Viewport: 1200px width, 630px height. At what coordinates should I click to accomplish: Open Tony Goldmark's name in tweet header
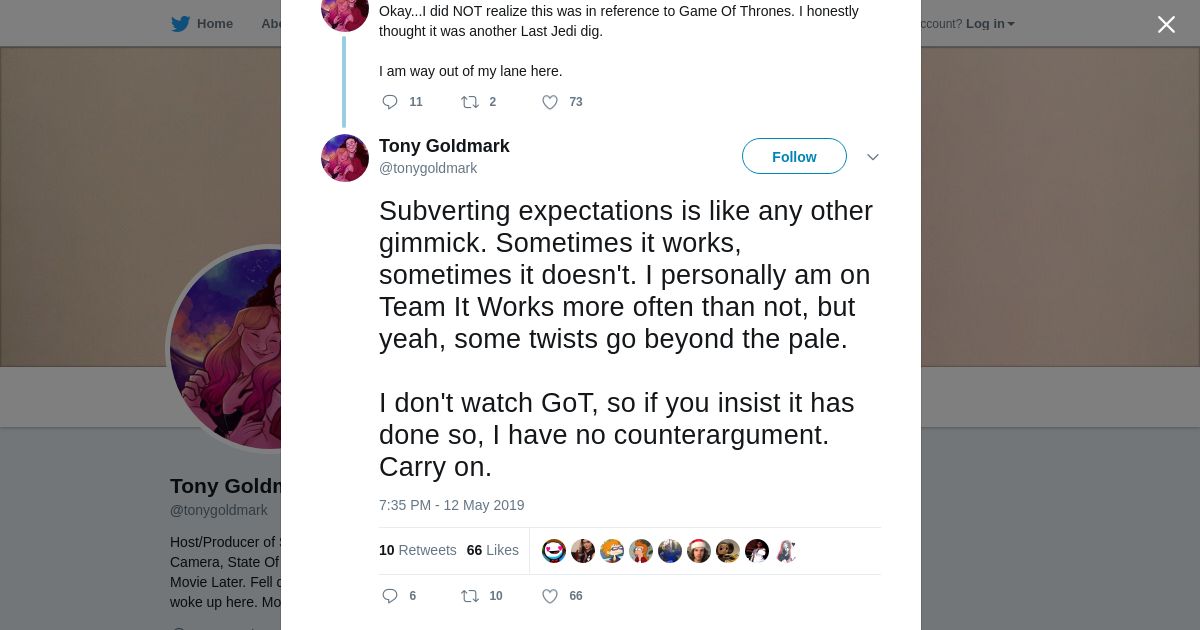[x=444, y=146]
